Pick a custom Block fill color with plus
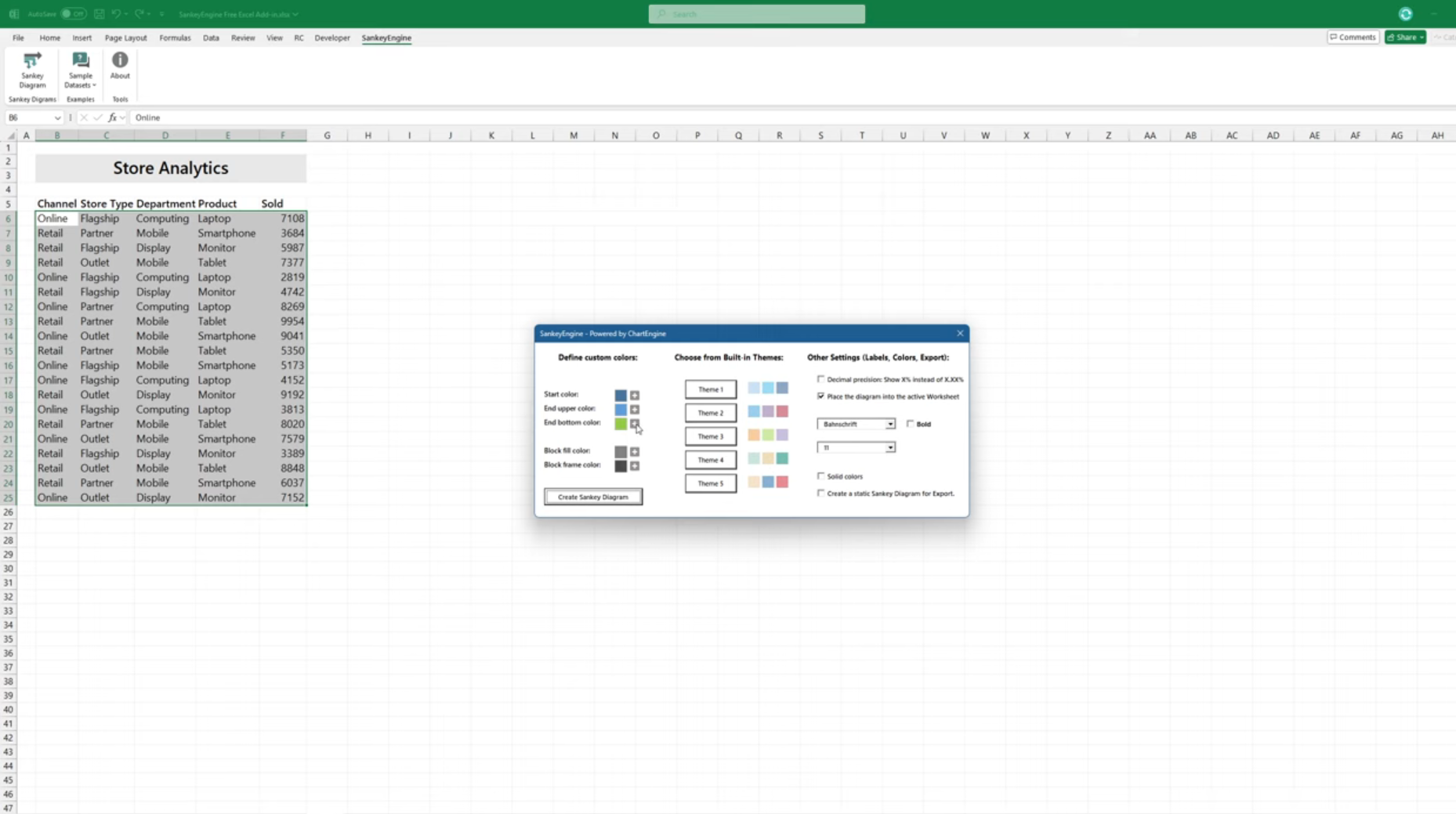The image size is (1456, 814). coord(635,452)
